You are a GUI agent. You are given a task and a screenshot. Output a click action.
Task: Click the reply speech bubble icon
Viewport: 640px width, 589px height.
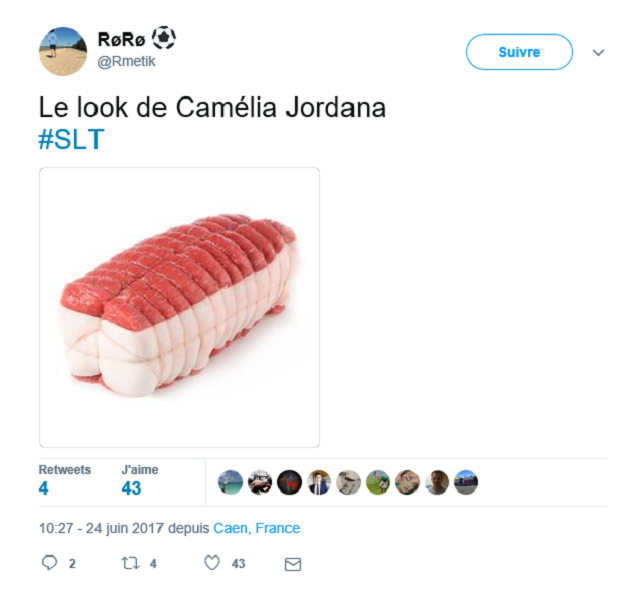[49, 563]
